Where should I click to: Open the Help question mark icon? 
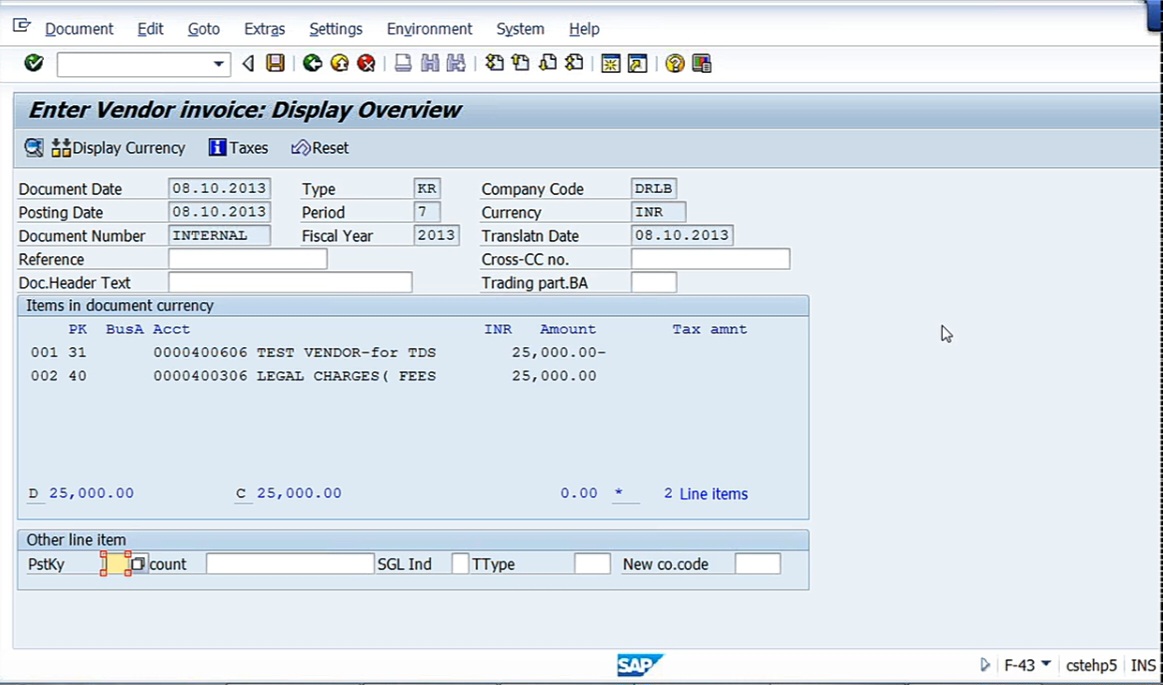[x=674, y=63]
